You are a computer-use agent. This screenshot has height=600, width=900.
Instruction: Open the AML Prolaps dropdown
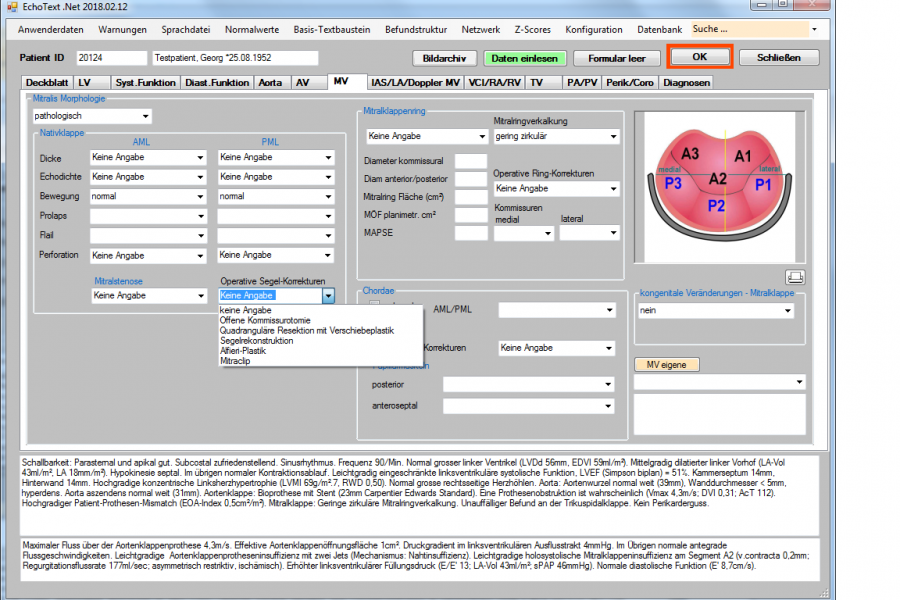pyautogui.click(x=148, y=216)
